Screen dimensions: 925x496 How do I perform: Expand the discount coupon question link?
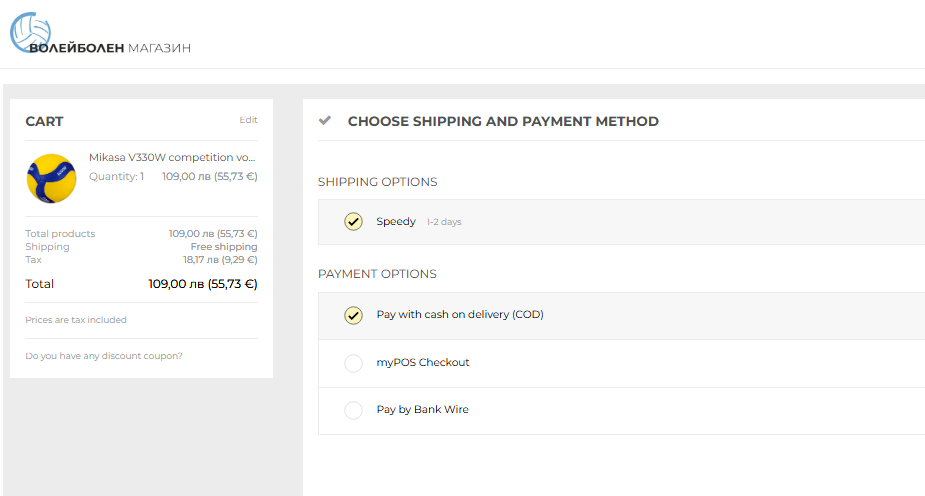(104, 356)
